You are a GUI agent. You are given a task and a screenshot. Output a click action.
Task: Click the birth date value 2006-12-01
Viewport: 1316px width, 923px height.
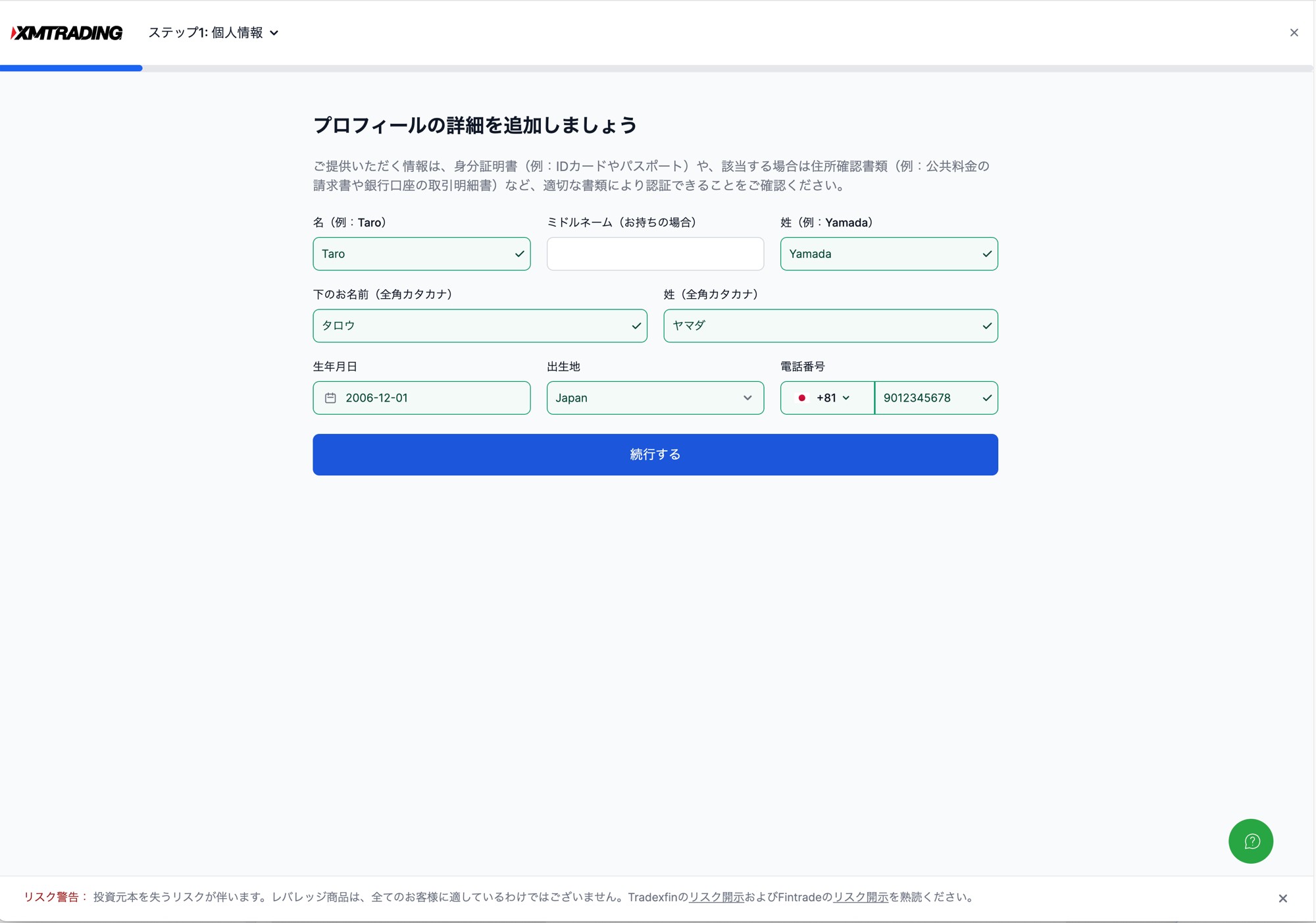376,398
